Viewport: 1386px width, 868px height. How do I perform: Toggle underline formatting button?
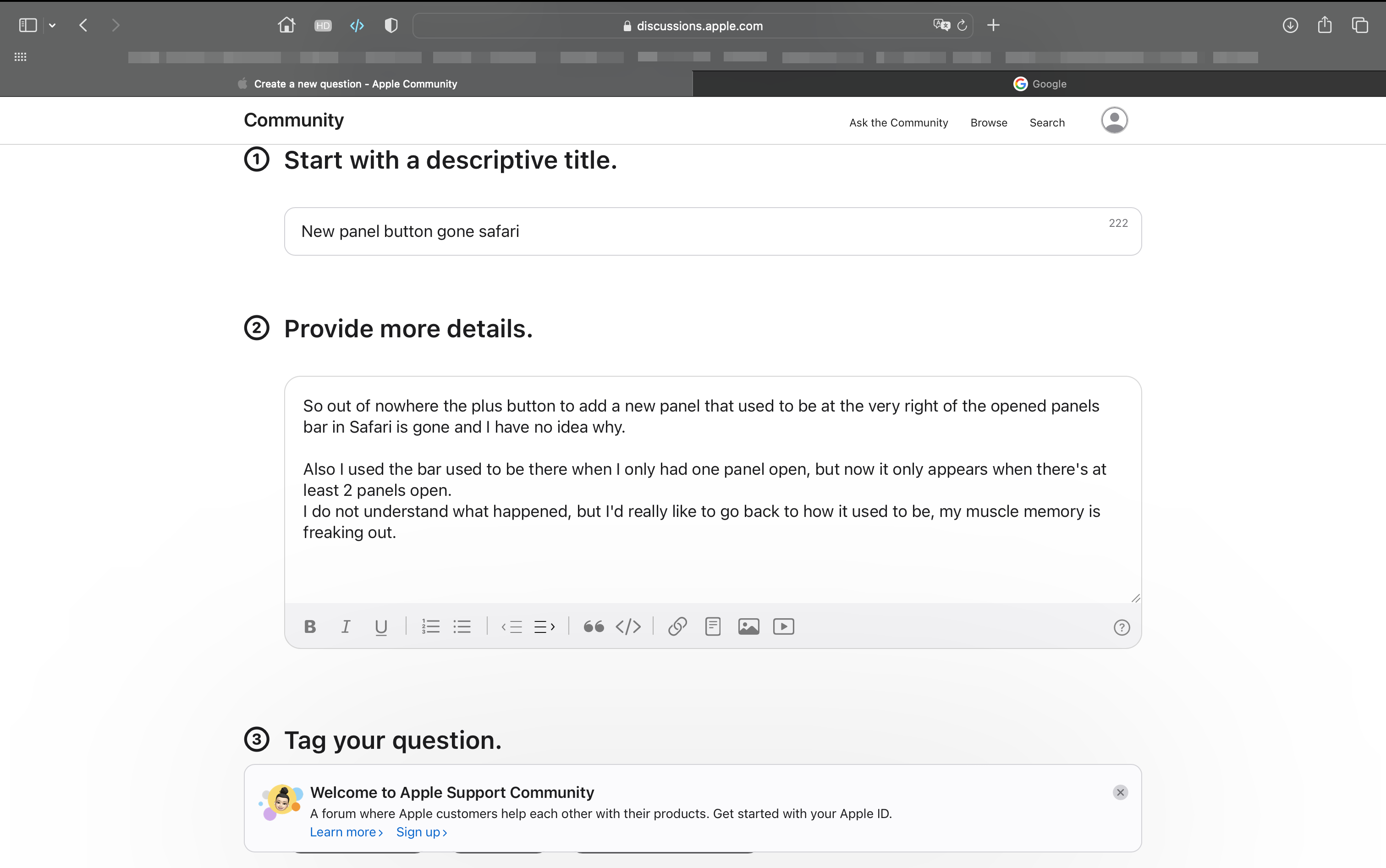point(381,626)
